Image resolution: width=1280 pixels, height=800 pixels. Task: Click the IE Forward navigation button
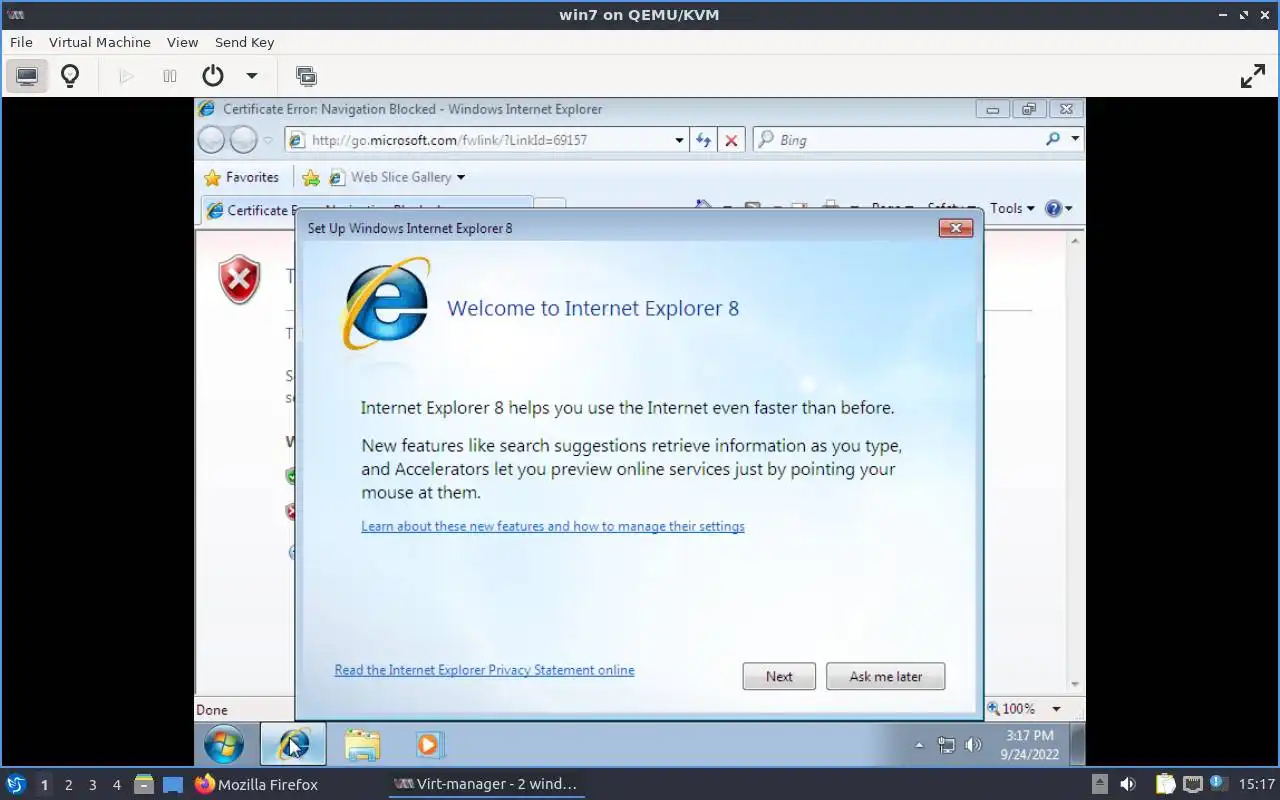[x=243, y=140]
